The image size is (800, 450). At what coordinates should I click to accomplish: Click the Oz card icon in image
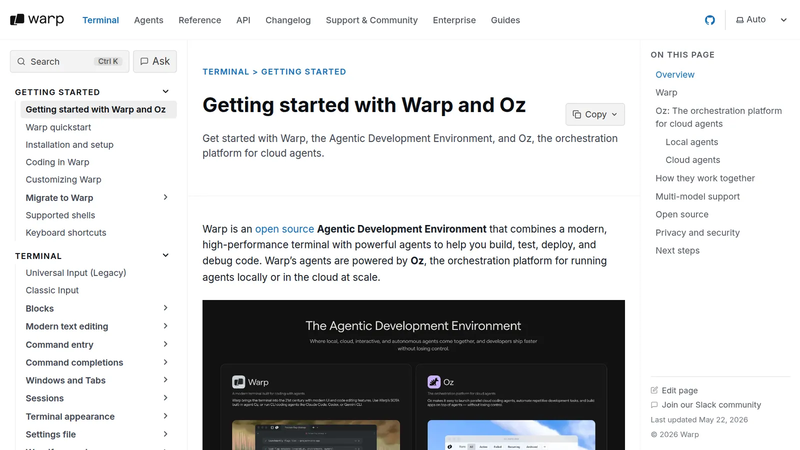[434, 382]
